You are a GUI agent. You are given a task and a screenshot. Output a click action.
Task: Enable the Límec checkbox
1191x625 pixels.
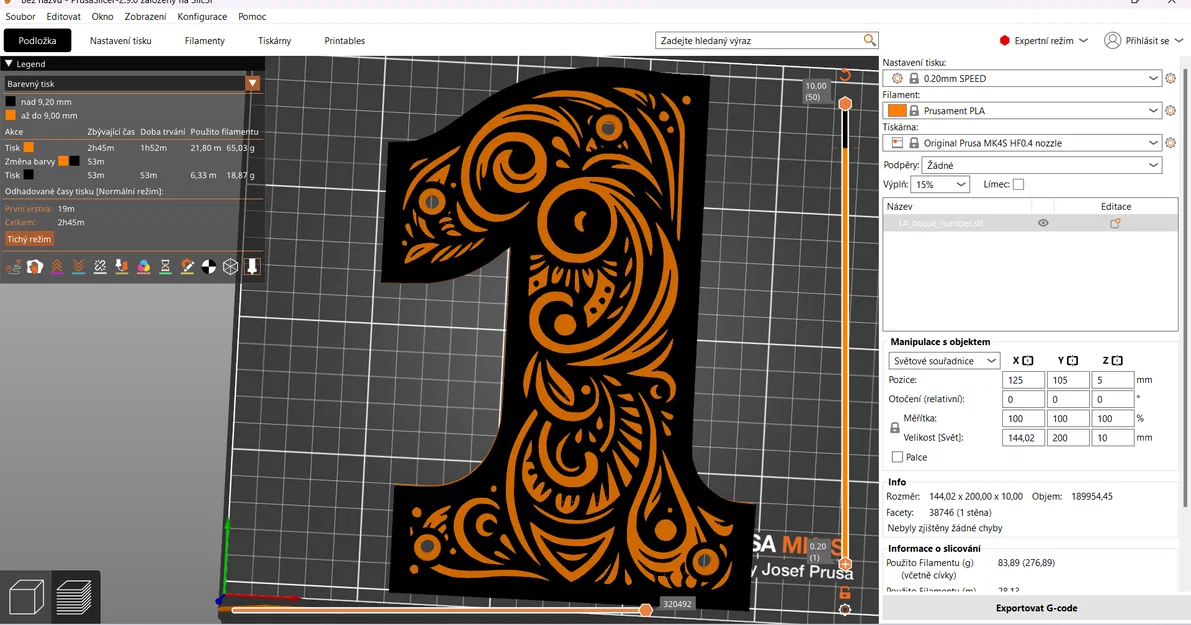pos(1017,184)
